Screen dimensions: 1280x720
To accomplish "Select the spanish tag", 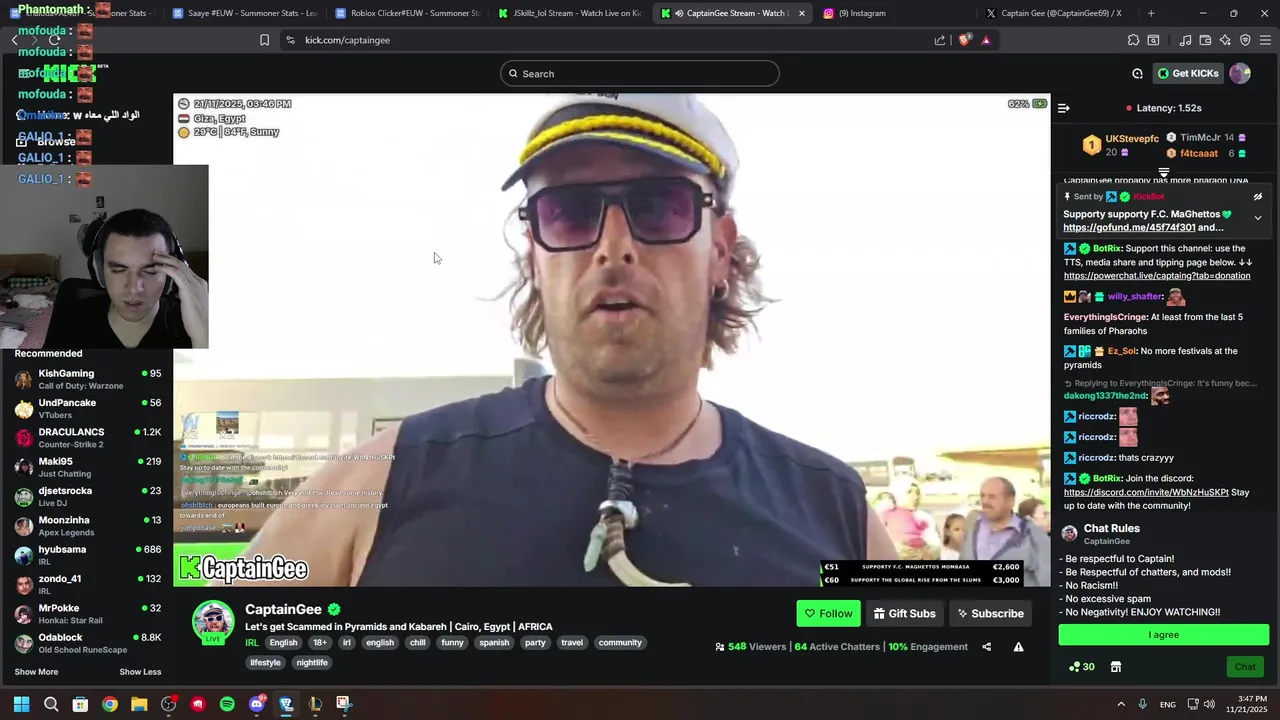I will [x=494, y=643].
